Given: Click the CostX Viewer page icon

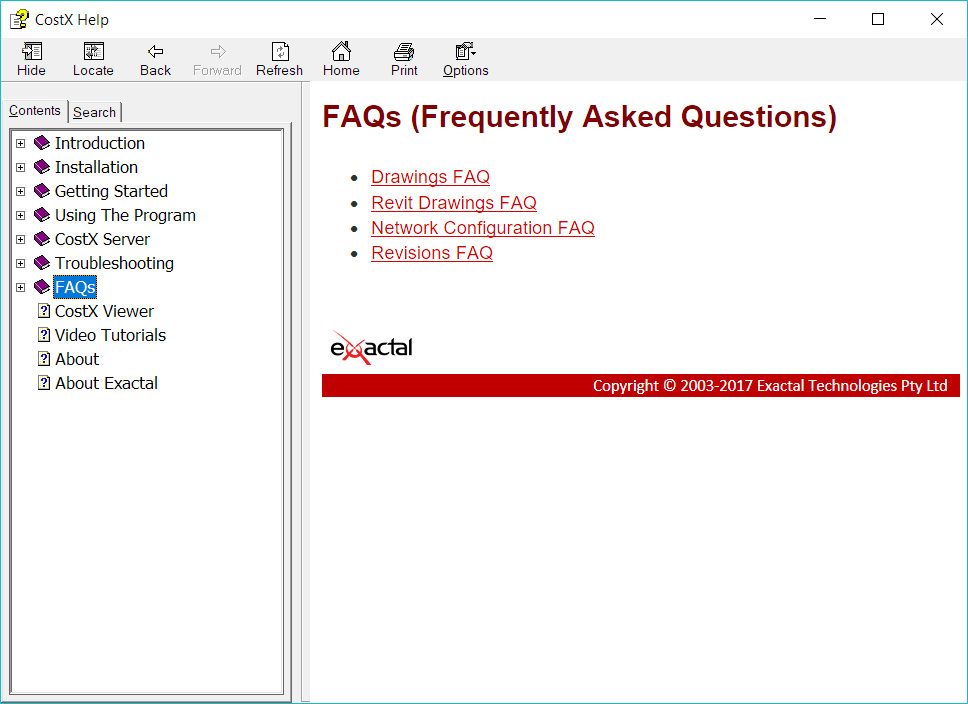Looking at the screenshot, I should (44, 311).
